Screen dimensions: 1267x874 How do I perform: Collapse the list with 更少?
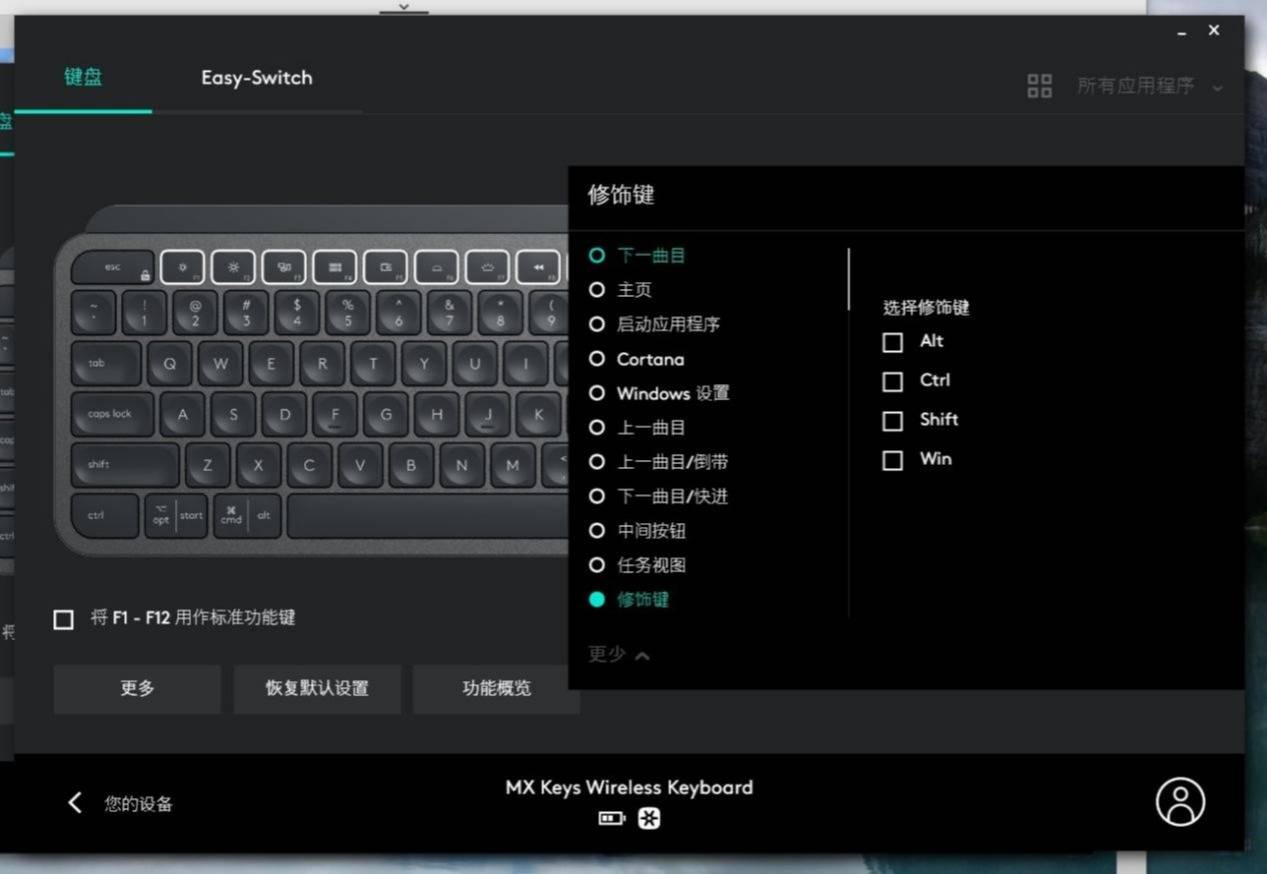coord(619,655)
